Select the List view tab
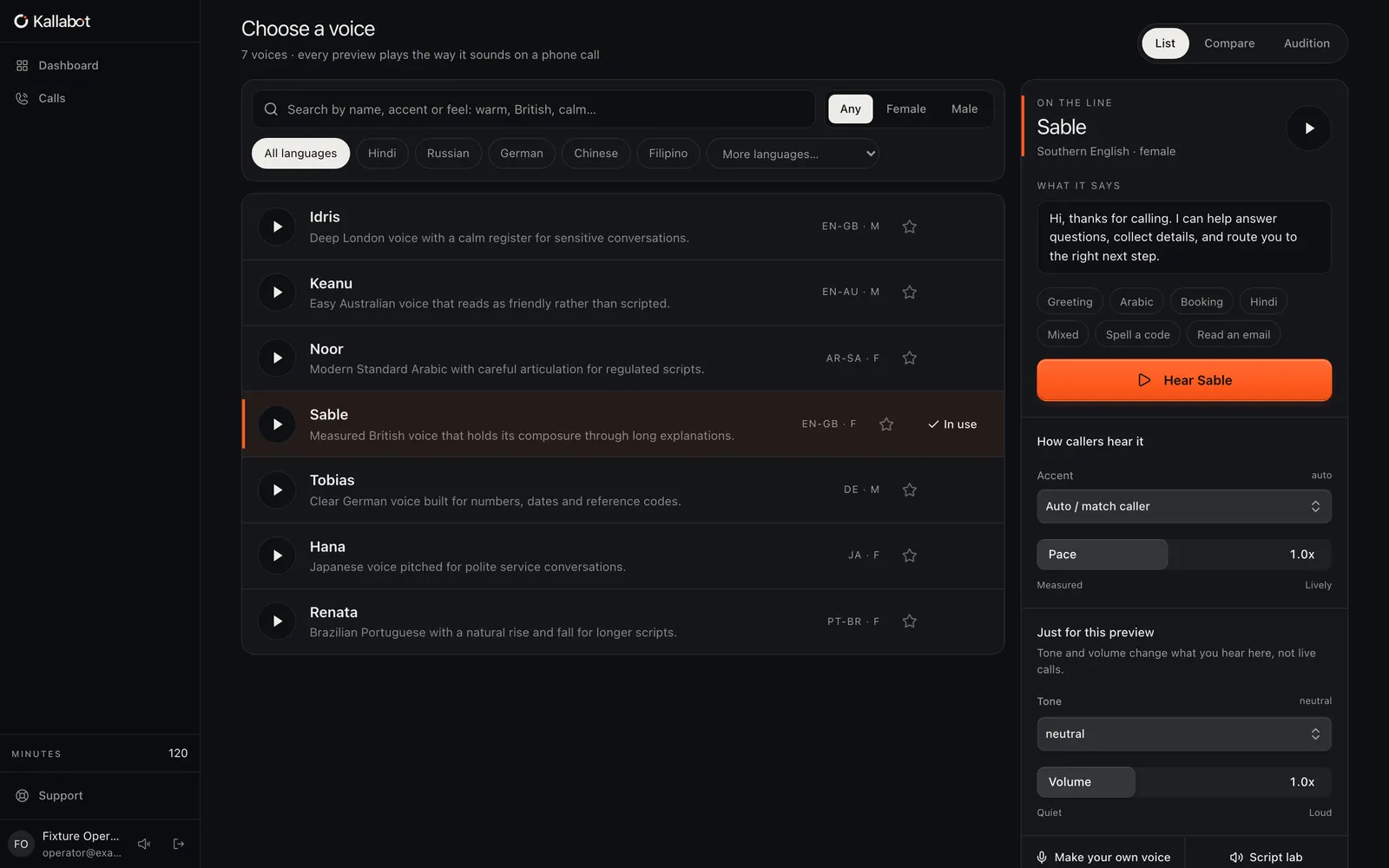The width and height of the screenshot is (1389, 868). (1165, 43)
